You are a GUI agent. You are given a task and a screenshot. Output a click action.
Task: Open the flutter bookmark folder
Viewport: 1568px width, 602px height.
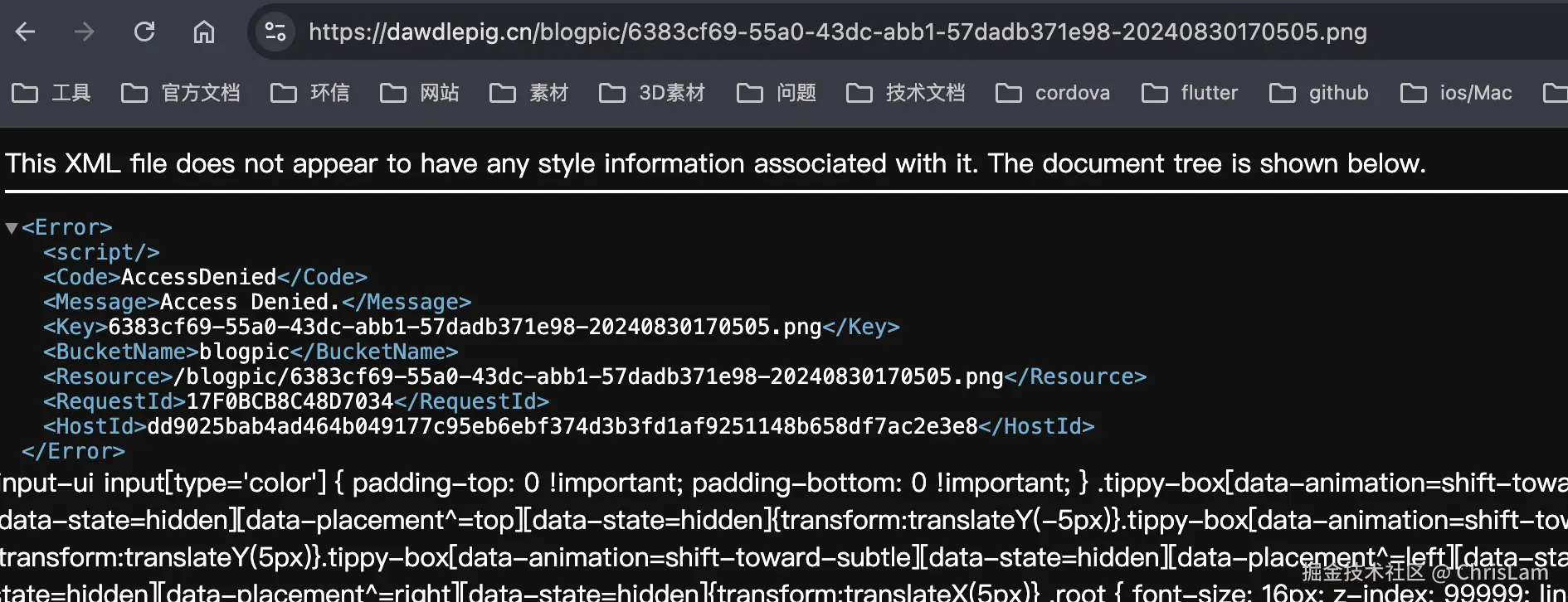[x=1191, y=93]
